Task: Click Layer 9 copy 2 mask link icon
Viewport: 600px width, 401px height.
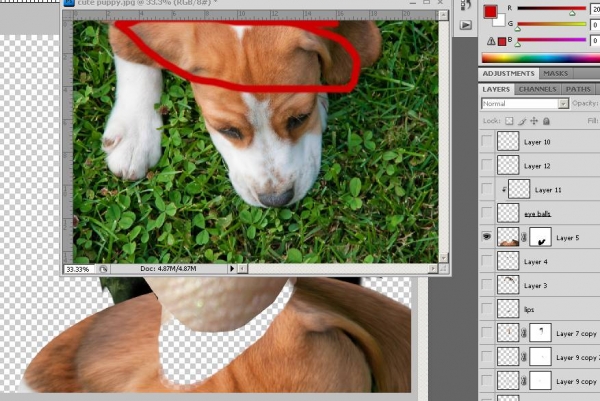Action: [x=524, y=357]
